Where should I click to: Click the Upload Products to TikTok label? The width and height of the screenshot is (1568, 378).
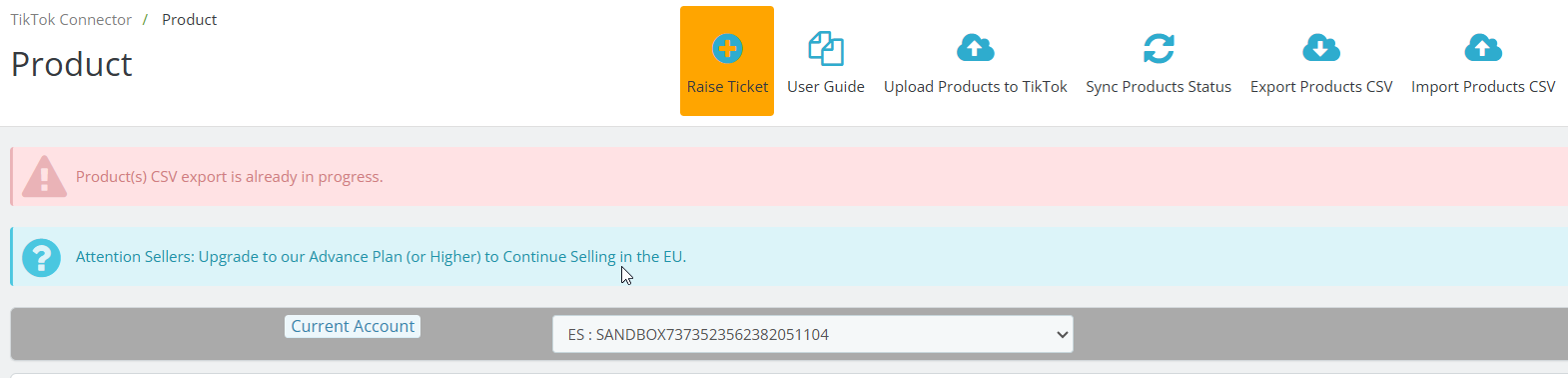click(976, 87)
